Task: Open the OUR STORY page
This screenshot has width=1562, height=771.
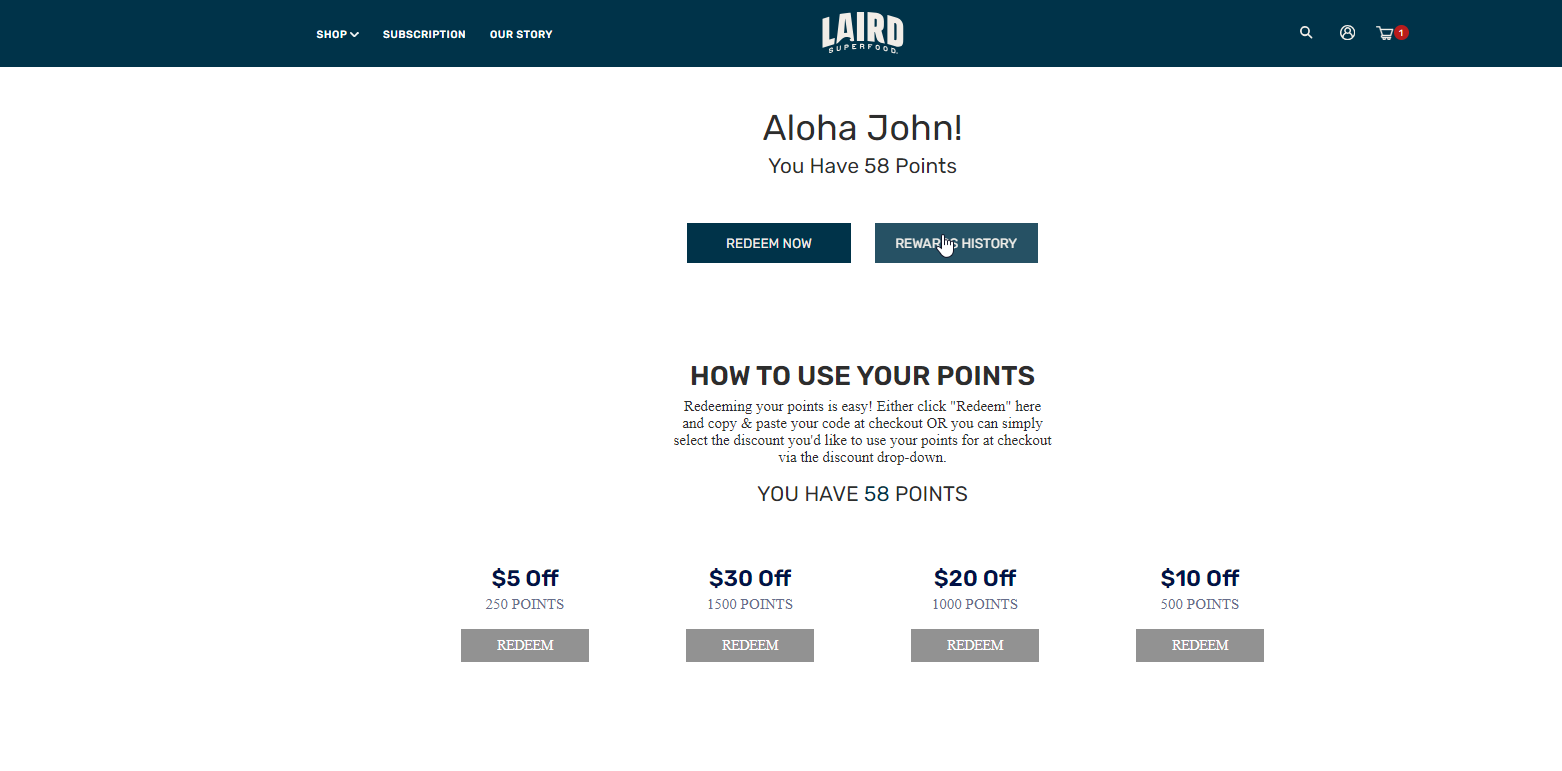Action: [521, 34]
